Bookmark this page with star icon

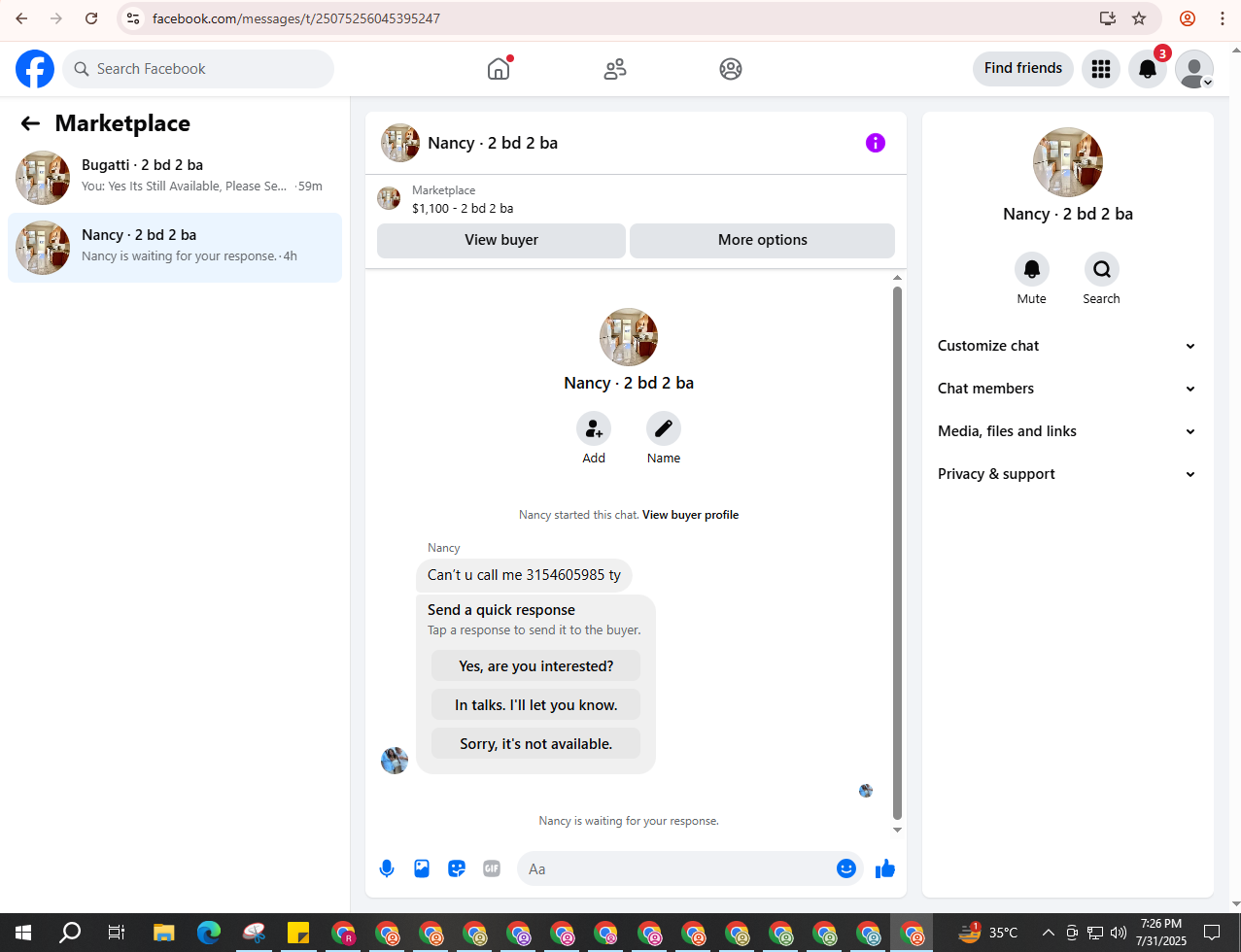(1139, 18)
